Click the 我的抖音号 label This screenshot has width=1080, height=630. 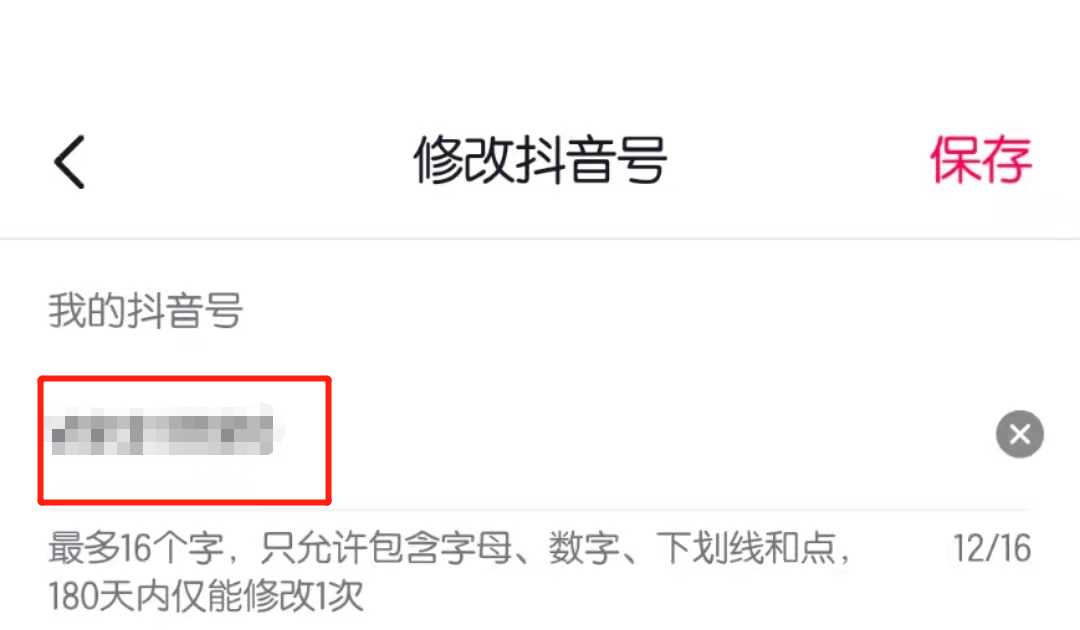click(x=145, y=311)
